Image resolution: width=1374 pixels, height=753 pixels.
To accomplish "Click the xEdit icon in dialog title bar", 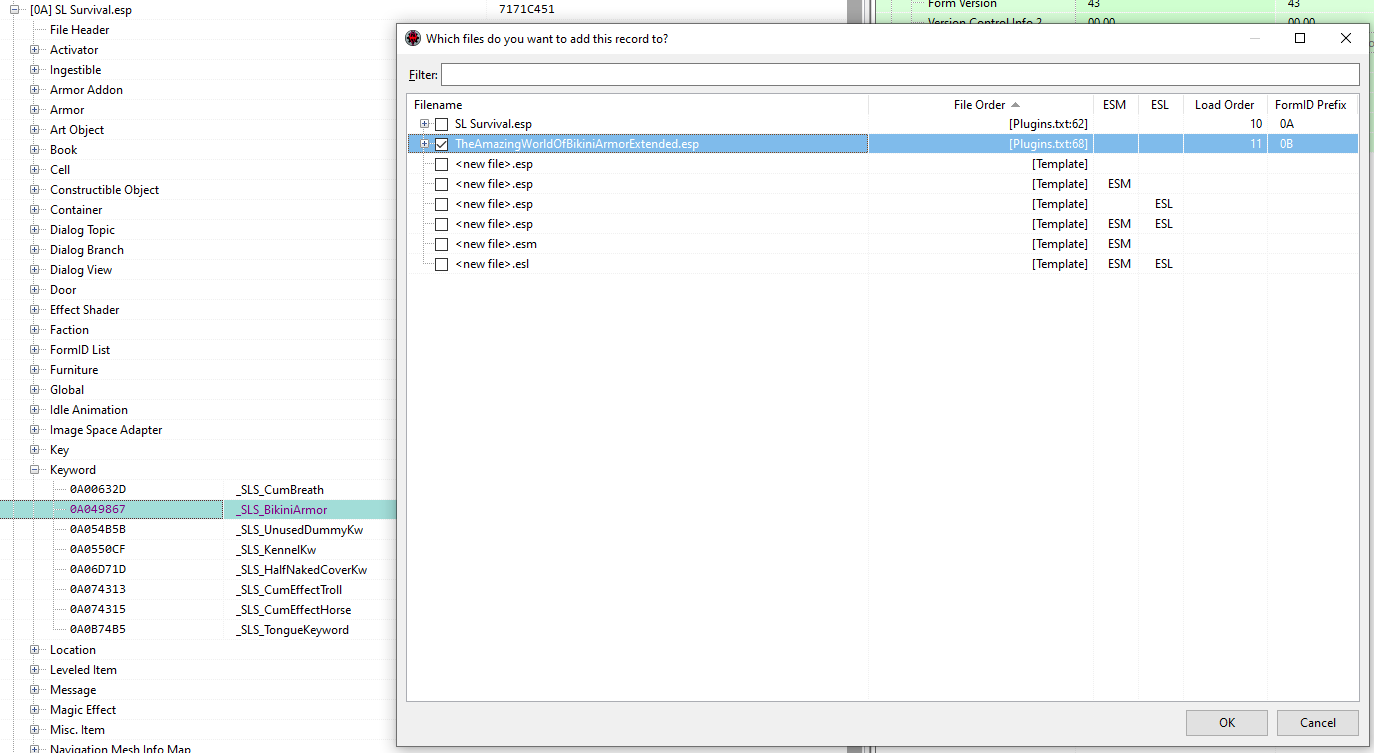I will 413,39.
